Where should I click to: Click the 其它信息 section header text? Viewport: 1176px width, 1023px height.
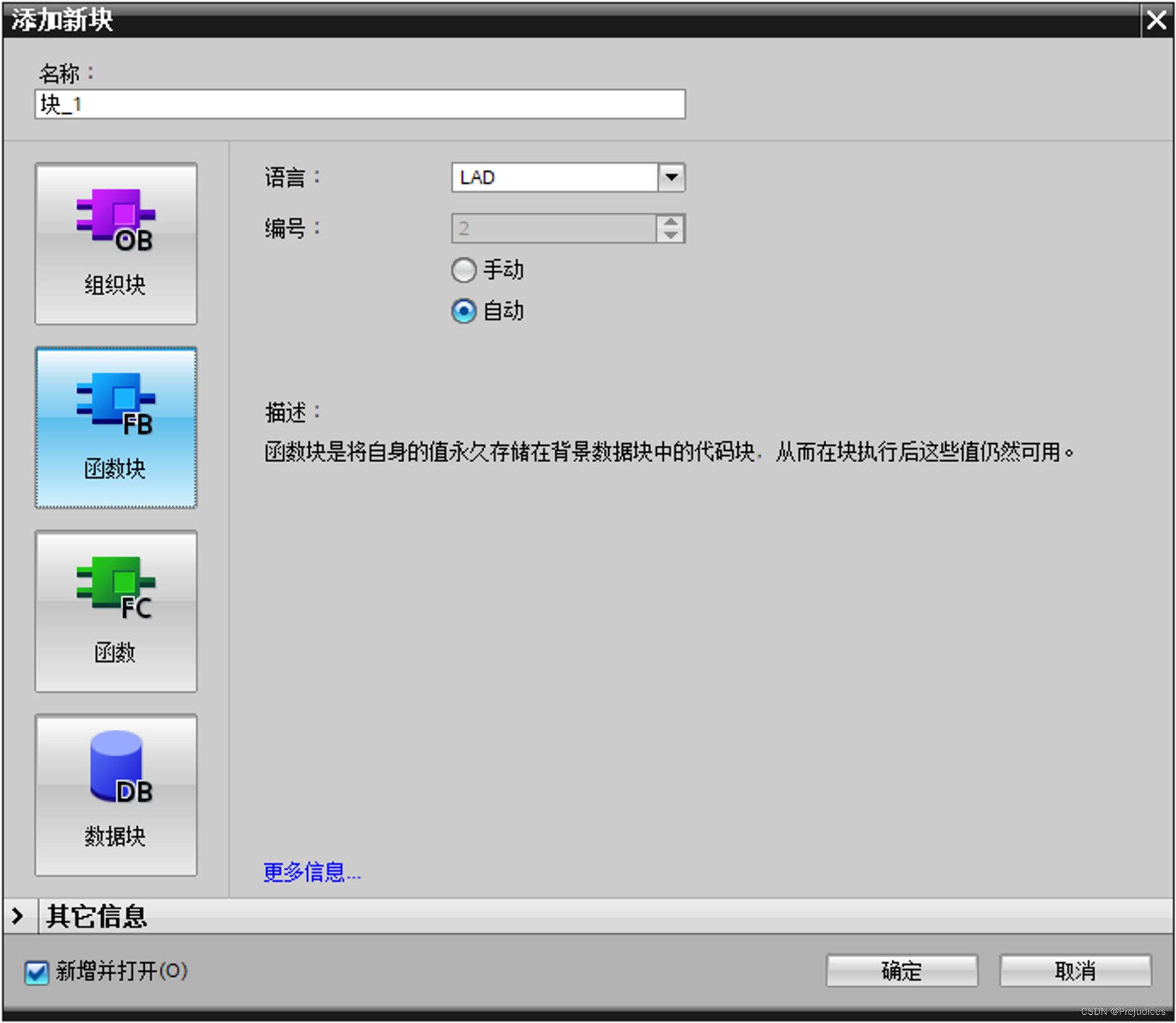click(96, 916)
